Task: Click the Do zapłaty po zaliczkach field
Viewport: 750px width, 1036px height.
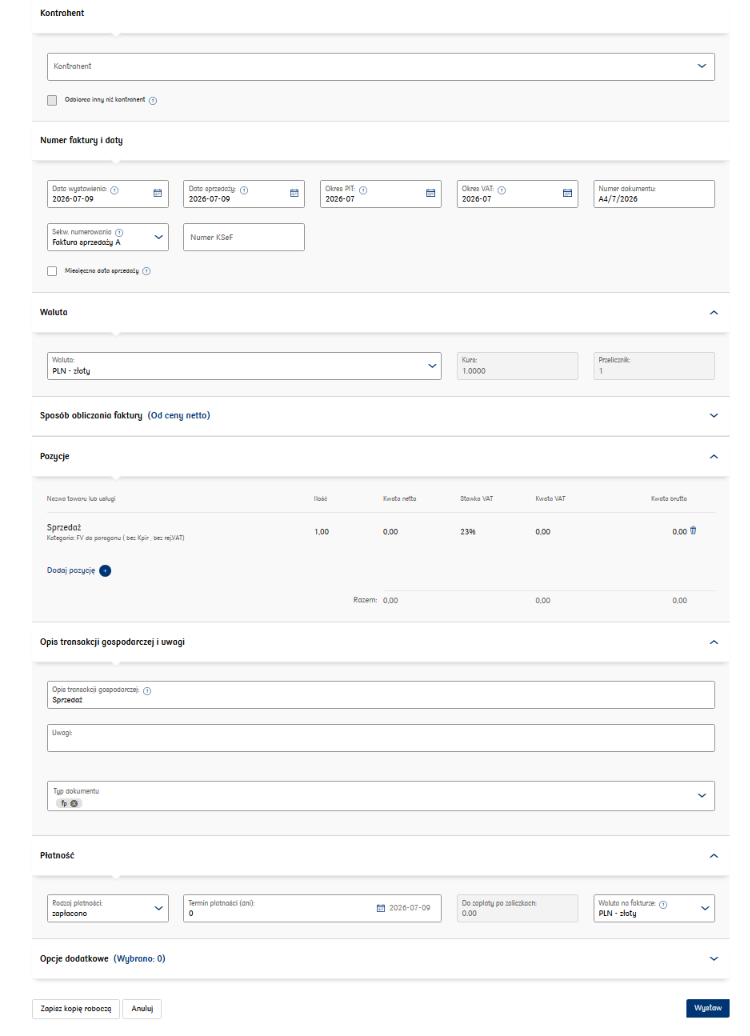Action: 517,908
